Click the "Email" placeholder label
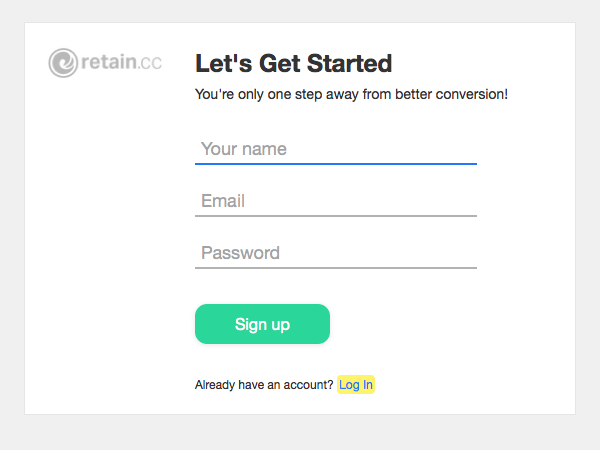 click(223, 201)
